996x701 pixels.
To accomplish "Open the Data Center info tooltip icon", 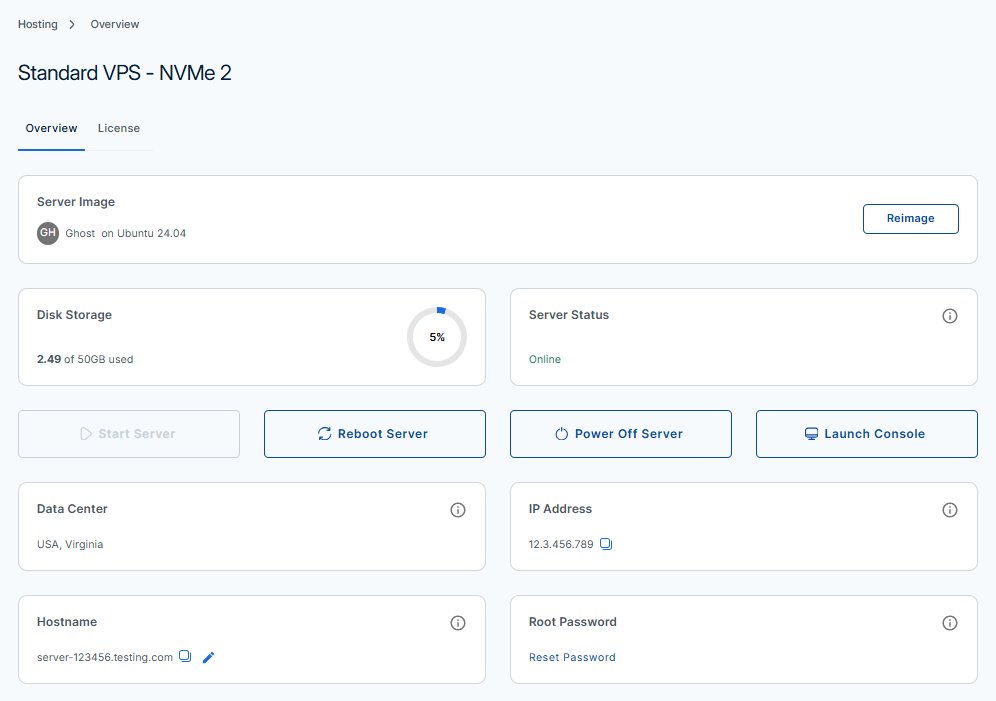I will pos(457,510).
